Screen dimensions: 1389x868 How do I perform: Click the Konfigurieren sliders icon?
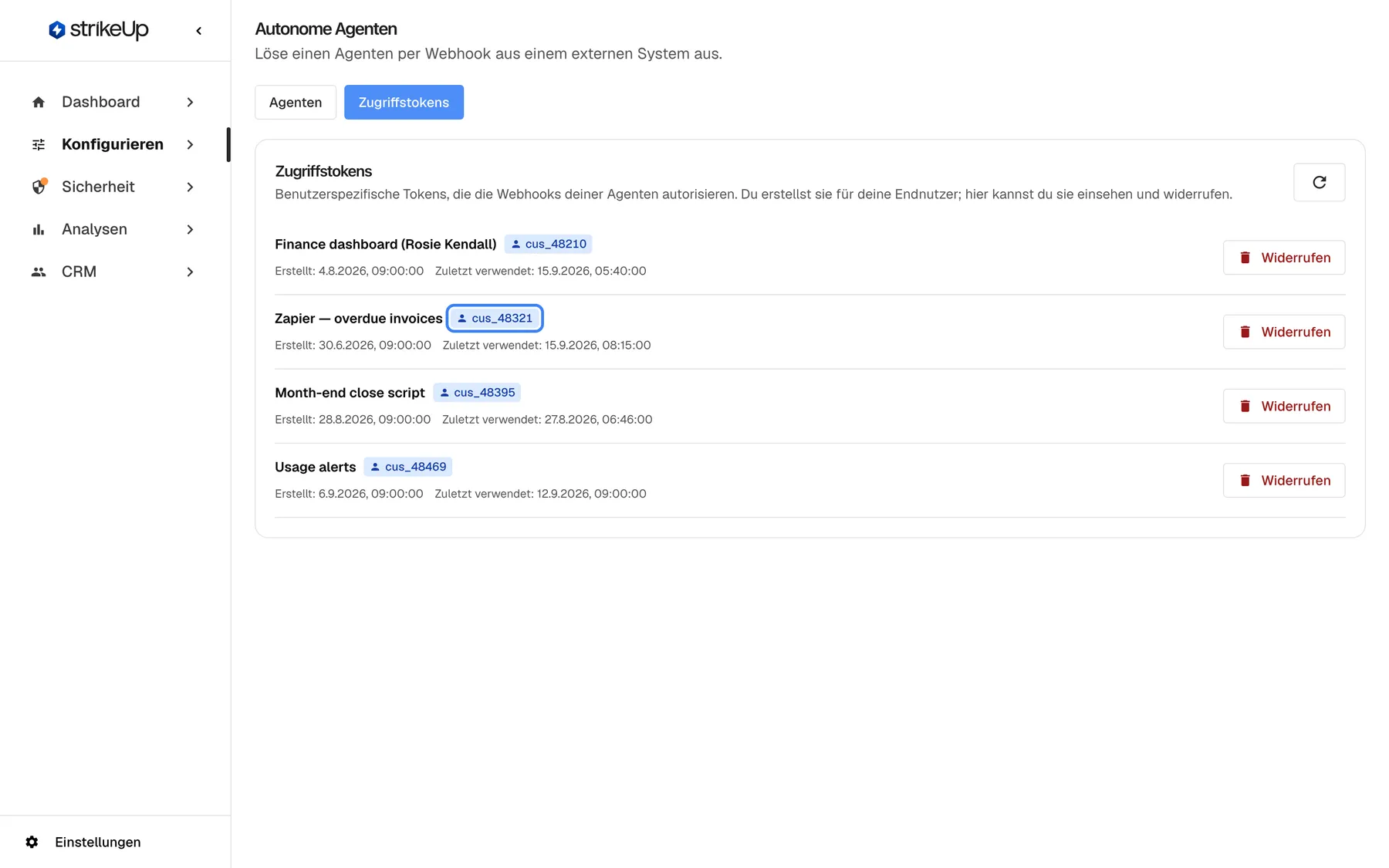pyautogui.click(x=39, y=144)
